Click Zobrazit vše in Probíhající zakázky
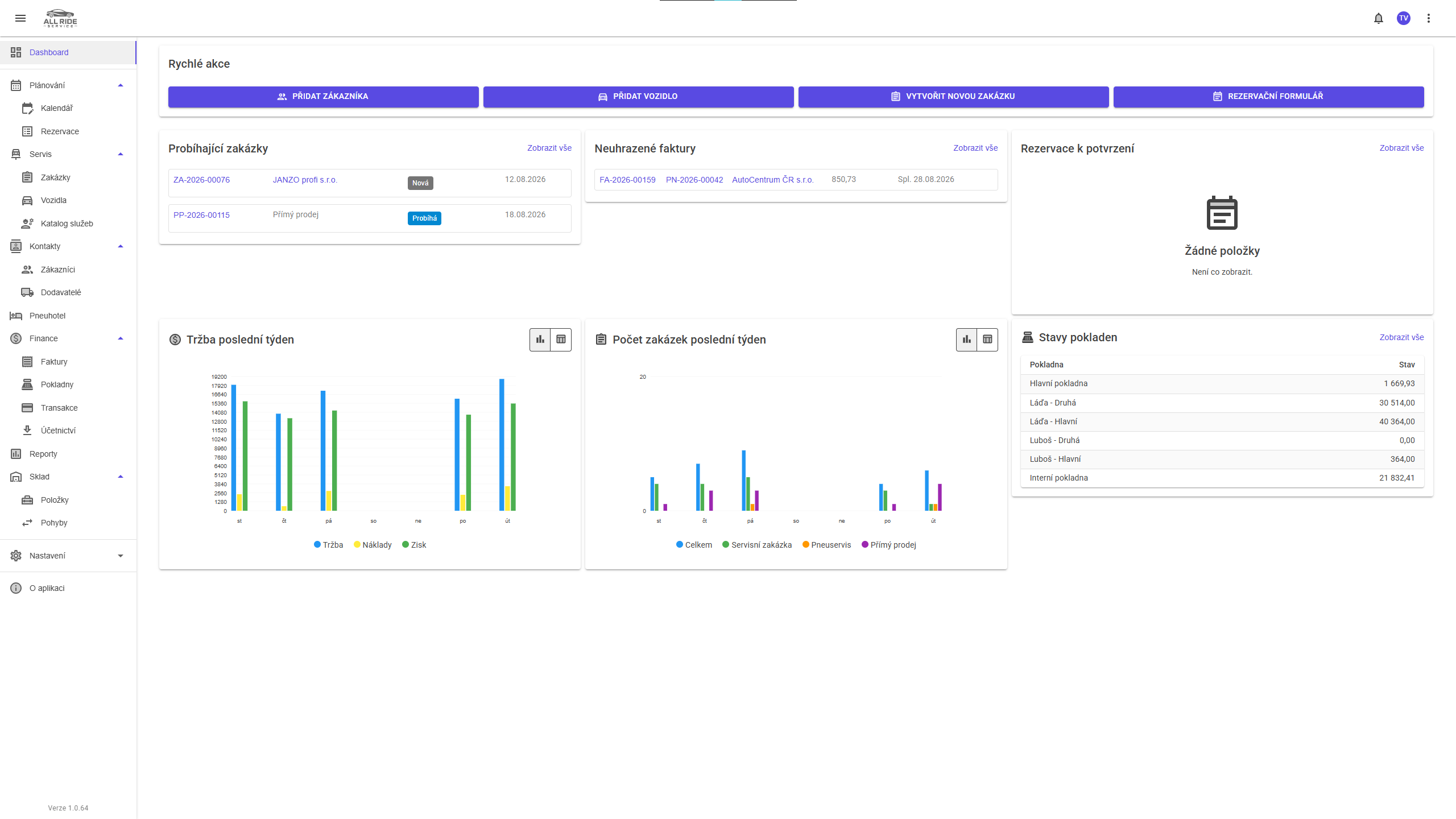The width and height of the screenshot is (1456, 819). point(549,148)
